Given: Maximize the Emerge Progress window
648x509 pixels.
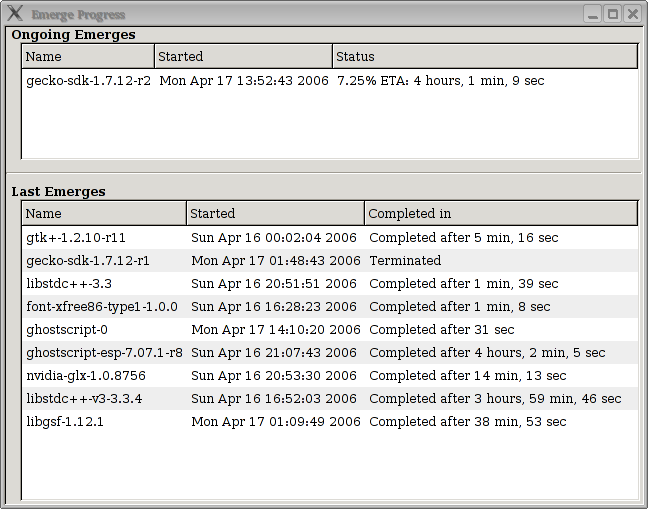Looking at the screenshot, I should pyautogui.click(x=612, y=14).
